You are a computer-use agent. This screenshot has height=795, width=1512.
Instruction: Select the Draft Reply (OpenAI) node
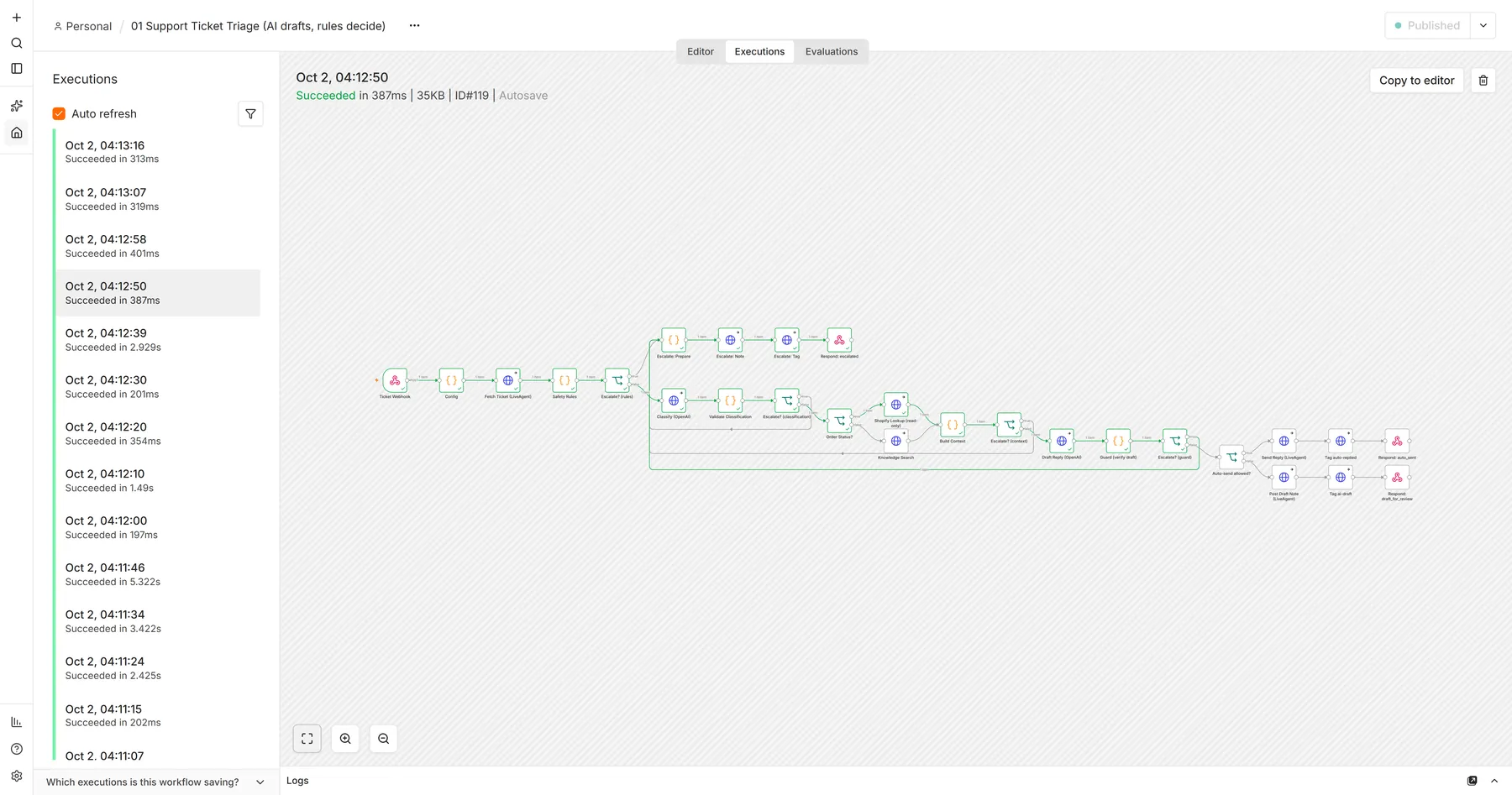pos(1062,441)
